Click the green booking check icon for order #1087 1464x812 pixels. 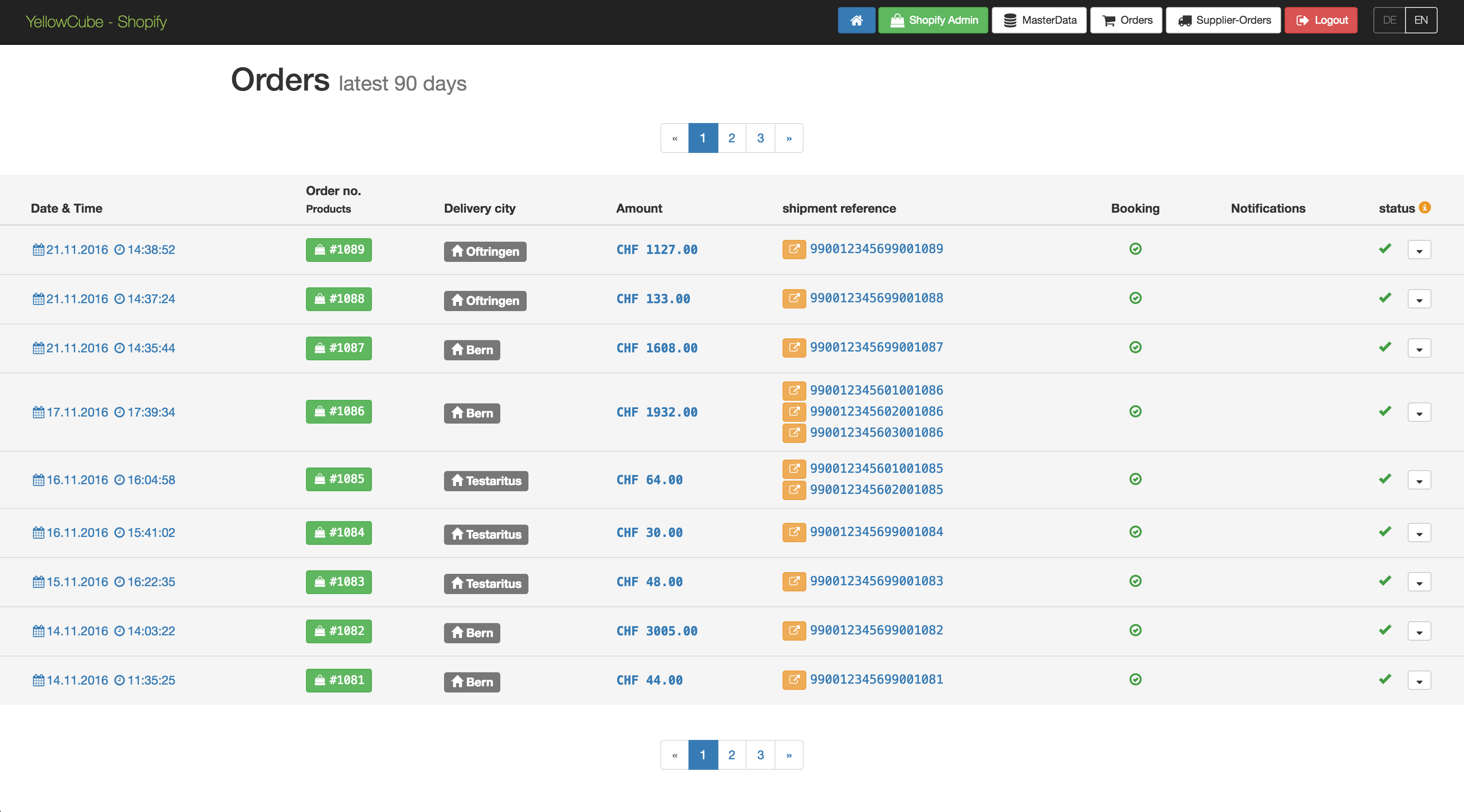(1135, 348)
